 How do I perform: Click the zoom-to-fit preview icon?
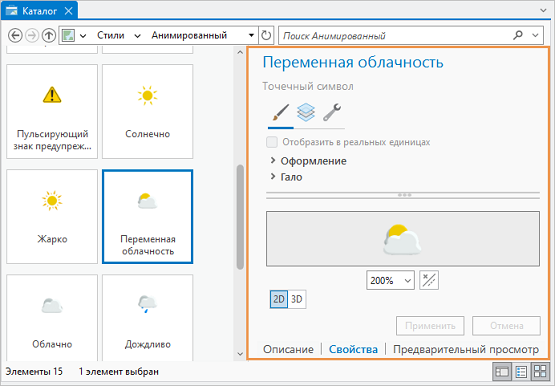coord(429,280)
